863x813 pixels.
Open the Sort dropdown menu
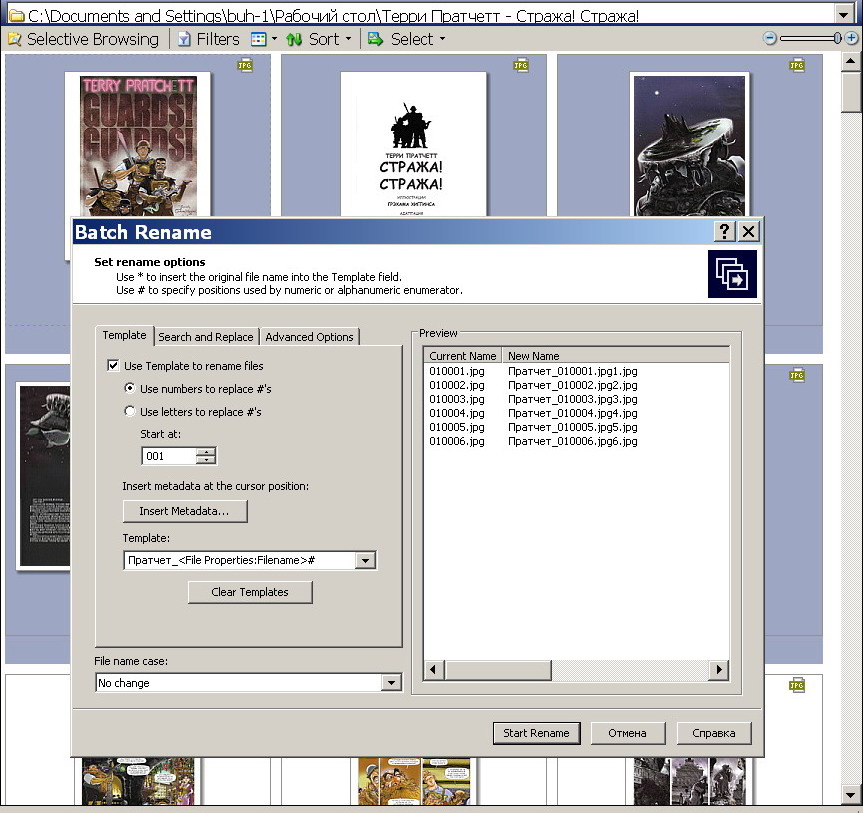[x=348, y=39]
